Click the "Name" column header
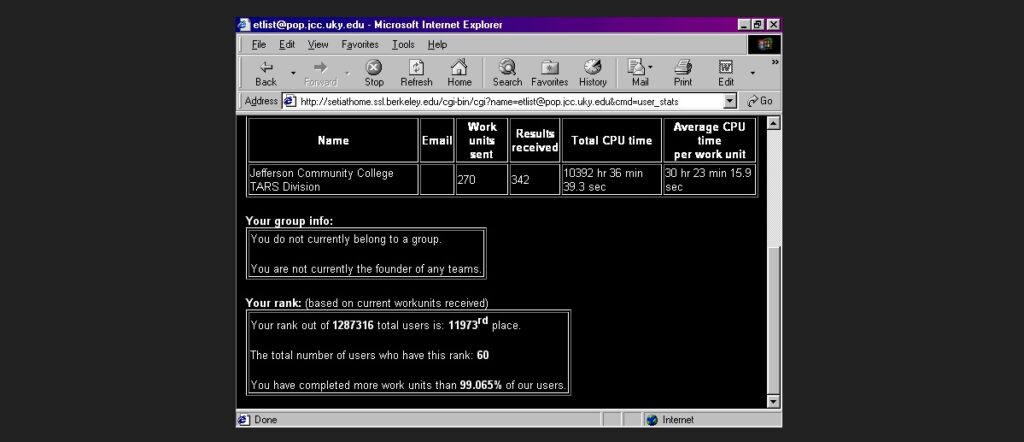The height and width of the screenshot is (442, 1024). click(x=333, y=140)
